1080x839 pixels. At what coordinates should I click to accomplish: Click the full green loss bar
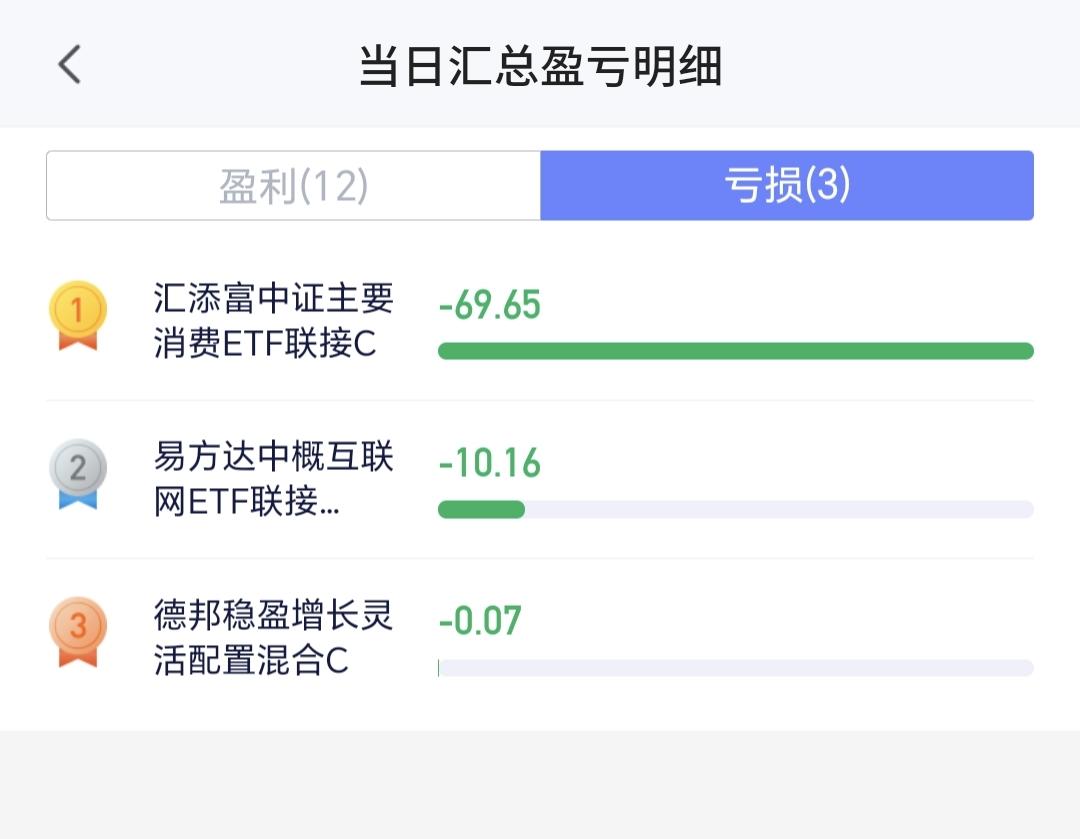click(735, 351)
